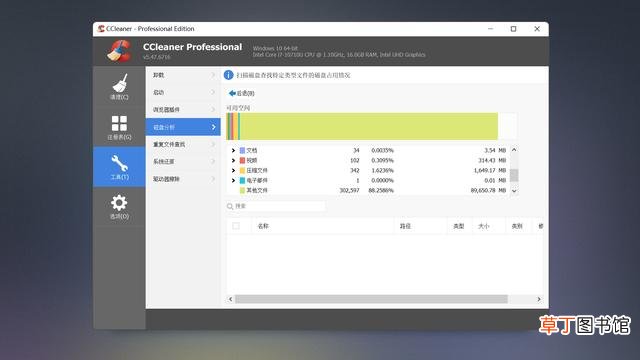
Task: Click the teal Email (电子邮件) color swatch
Action: tap(242, 180)
